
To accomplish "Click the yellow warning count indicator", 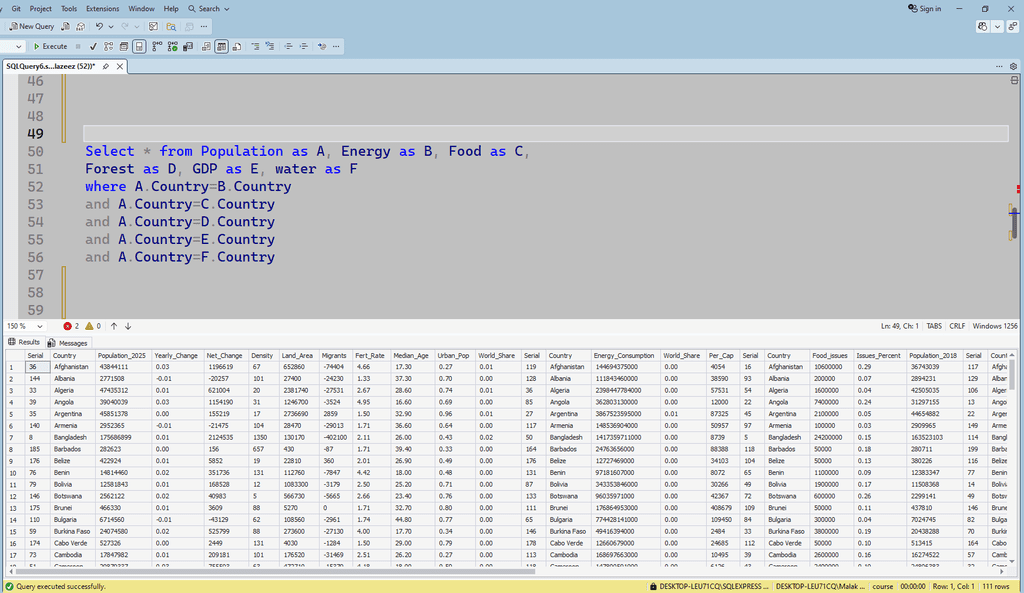I will pos(92,326).
